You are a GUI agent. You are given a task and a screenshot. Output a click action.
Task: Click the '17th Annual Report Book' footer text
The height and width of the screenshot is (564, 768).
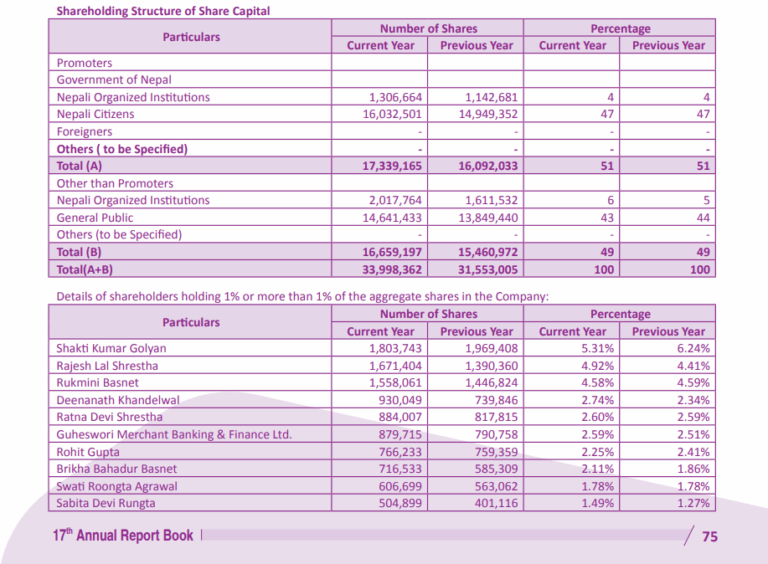[x=123, y=536]
